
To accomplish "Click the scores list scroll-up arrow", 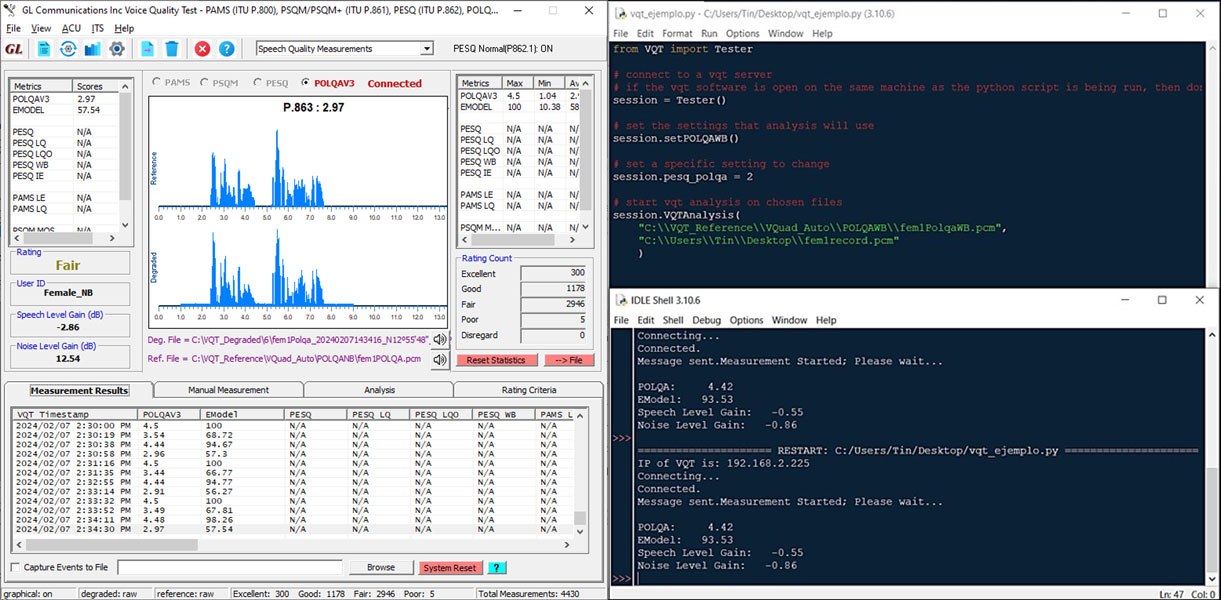I will click(126, 86).
